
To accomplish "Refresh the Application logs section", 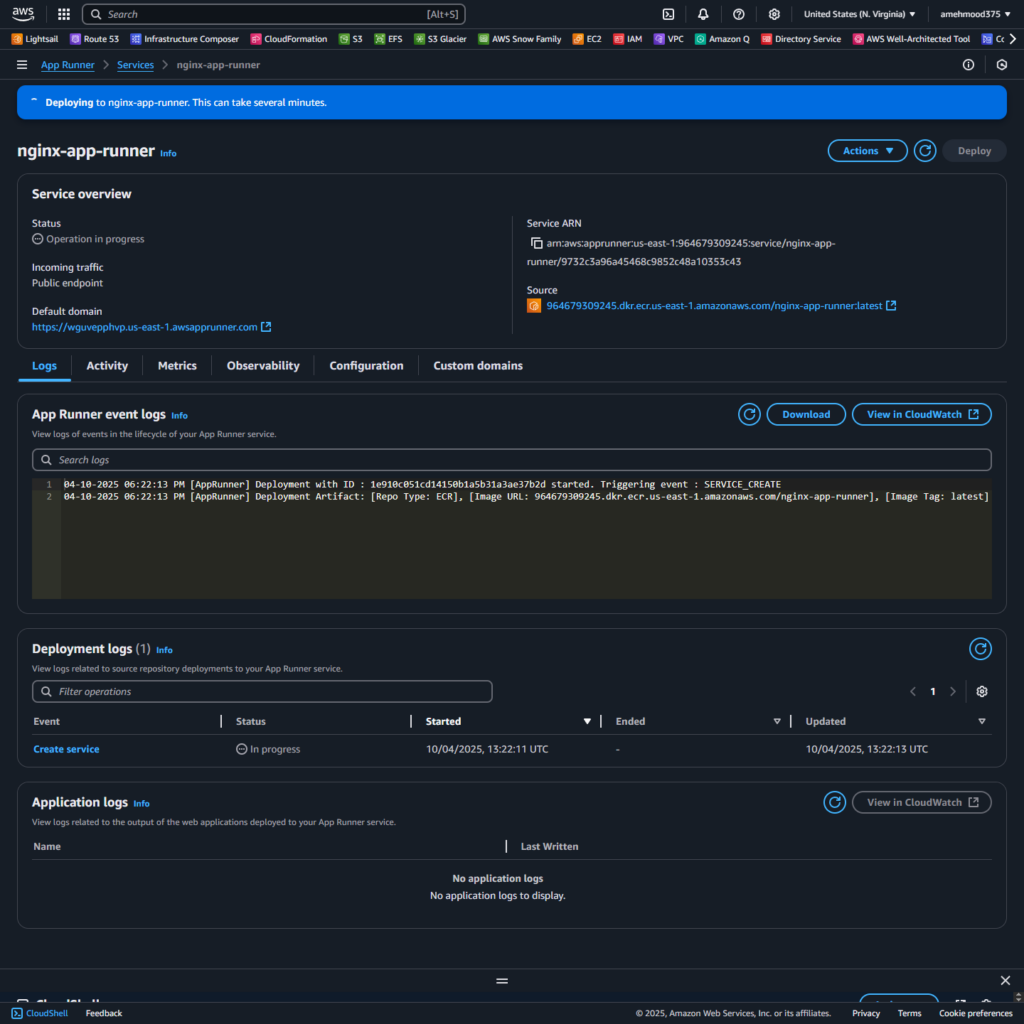I will pyautogui.click(x=835, y=803).
